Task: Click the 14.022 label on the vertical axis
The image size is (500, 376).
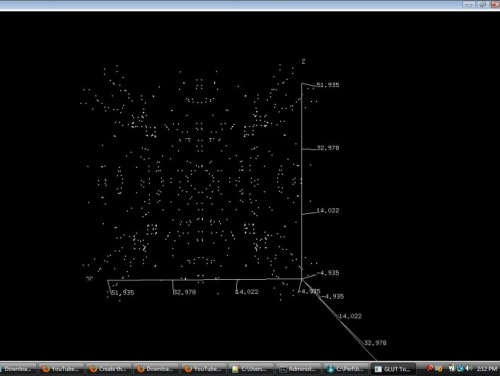Action: (328, 210)
